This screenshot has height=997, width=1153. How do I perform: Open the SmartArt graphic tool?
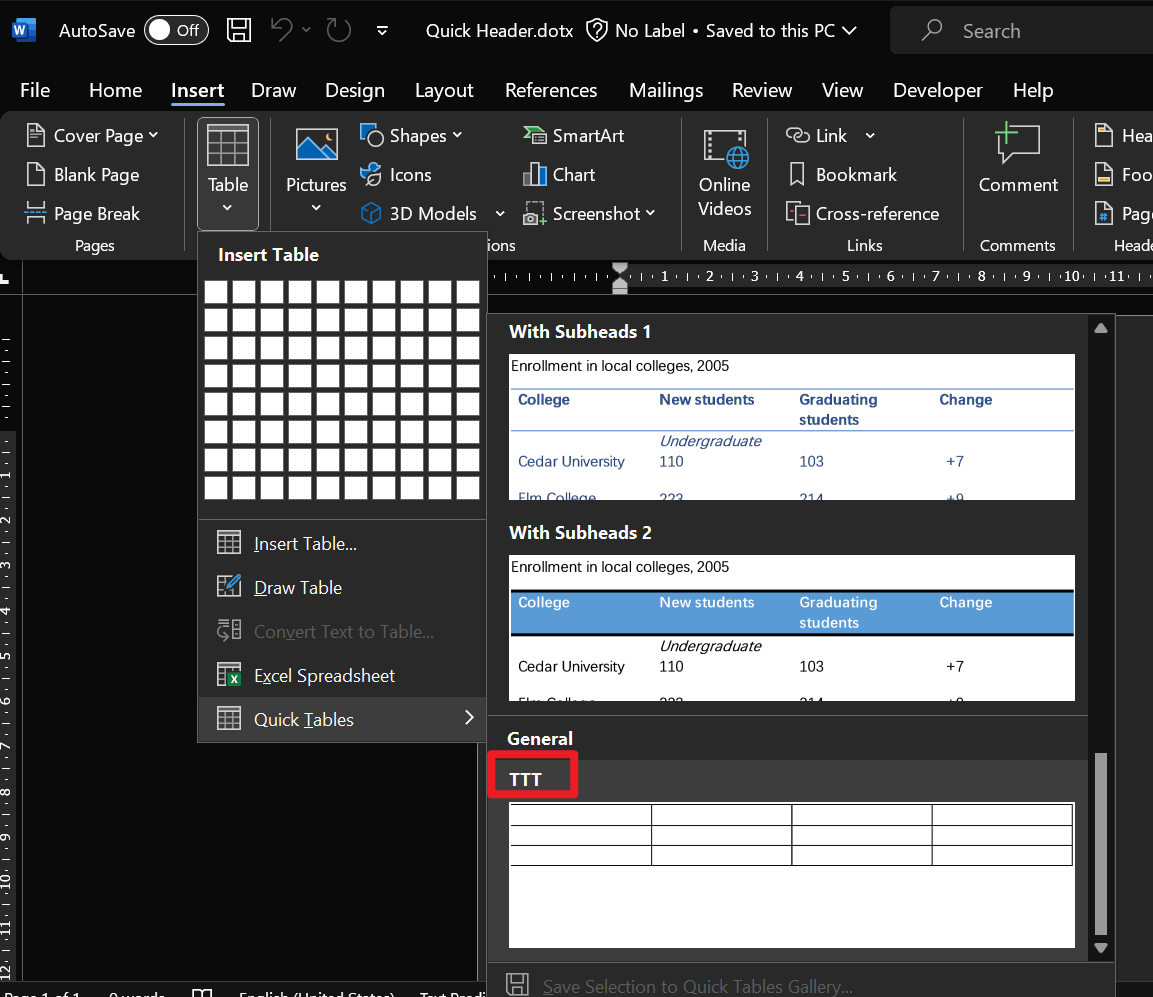tap(573, 135)
